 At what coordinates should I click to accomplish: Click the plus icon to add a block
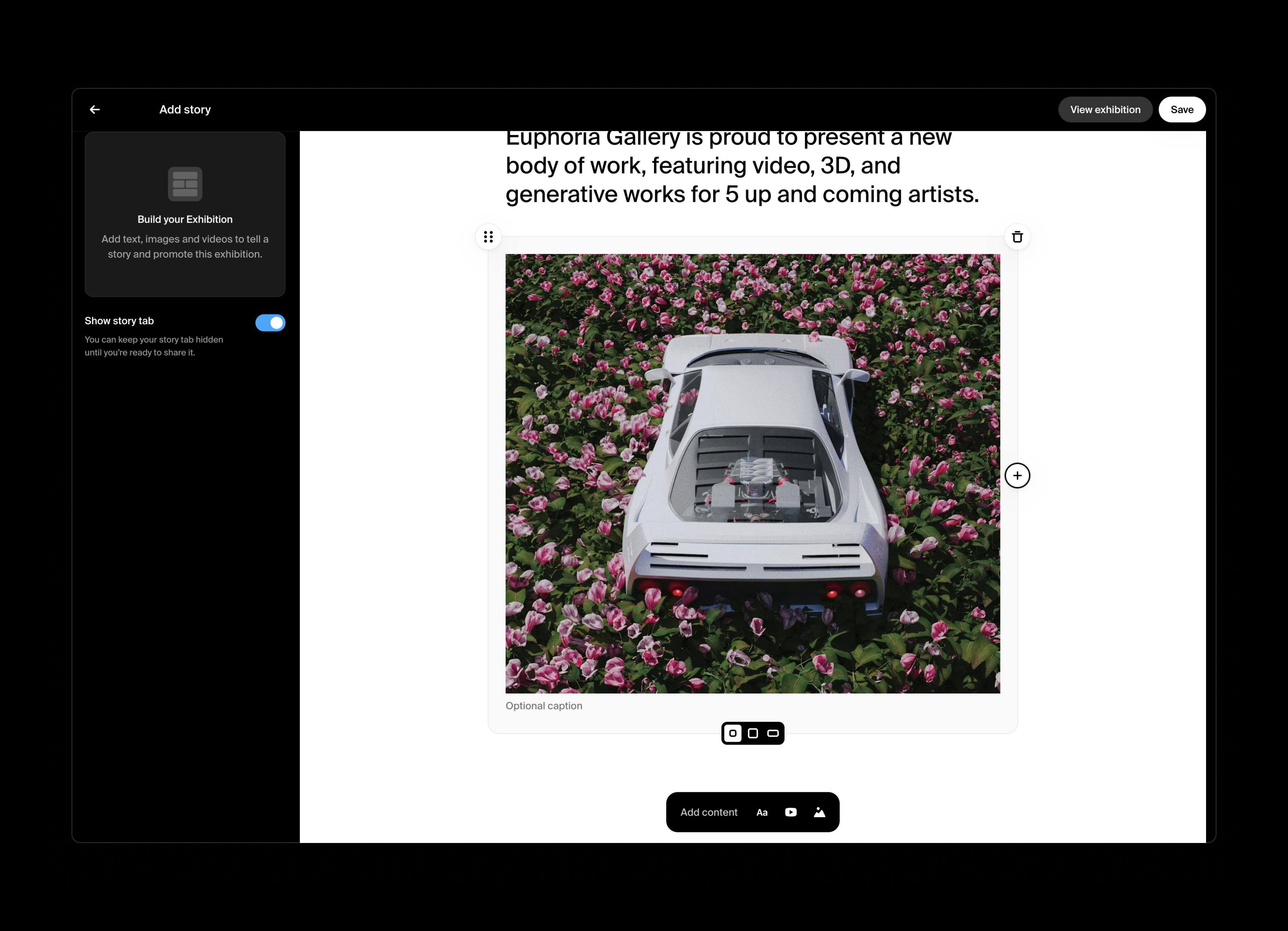point(1018,476)
